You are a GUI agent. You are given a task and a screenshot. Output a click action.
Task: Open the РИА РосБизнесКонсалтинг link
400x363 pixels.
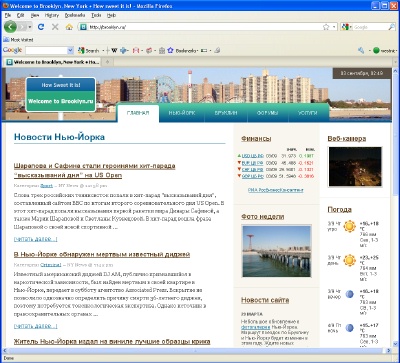(x=276, y=190)
